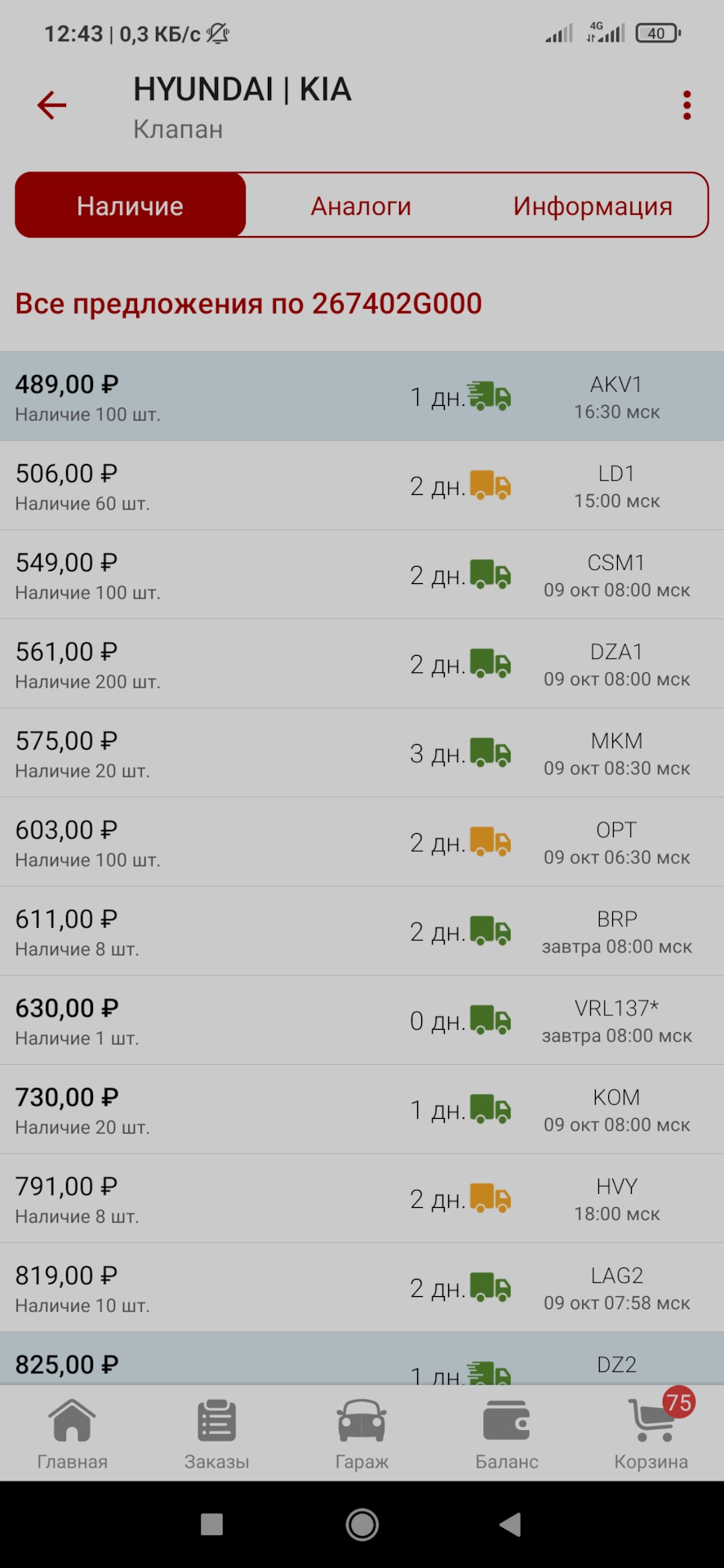Select the Наличие tab
Viewport: 724px width, 1568px height.
(x=131, y=205)
